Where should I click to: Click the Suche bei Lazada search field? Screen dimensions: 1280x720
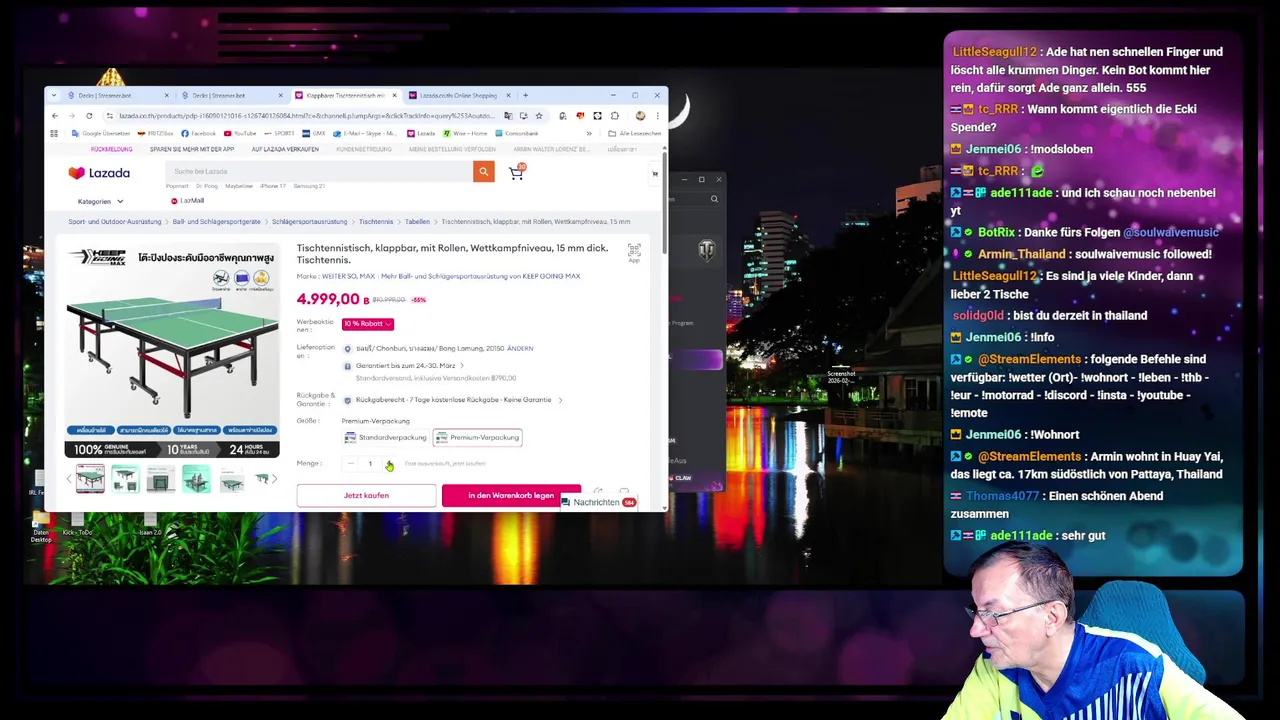(319, 172)
